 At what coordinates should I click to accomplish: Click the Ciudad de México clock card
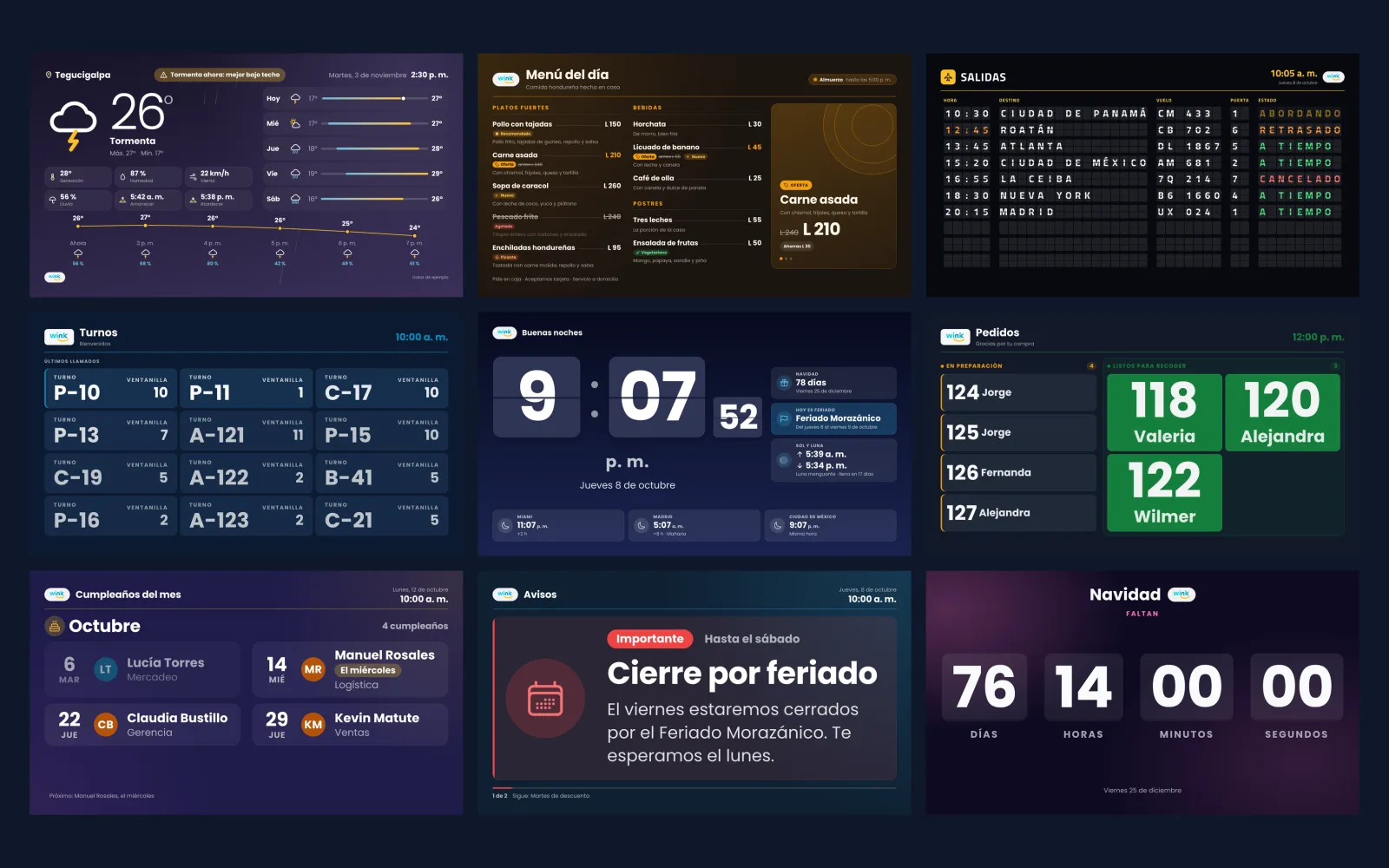(831, 525)
